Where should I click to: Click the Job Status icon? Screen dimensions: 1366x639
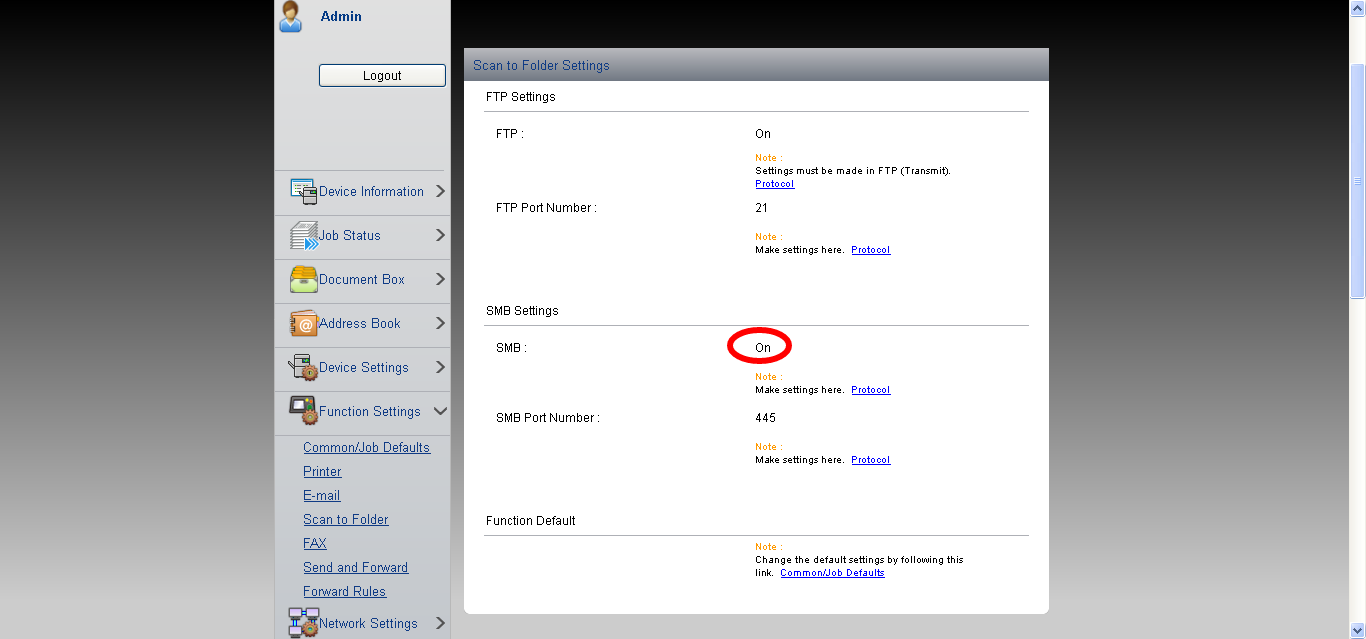[x=303, y=236]
